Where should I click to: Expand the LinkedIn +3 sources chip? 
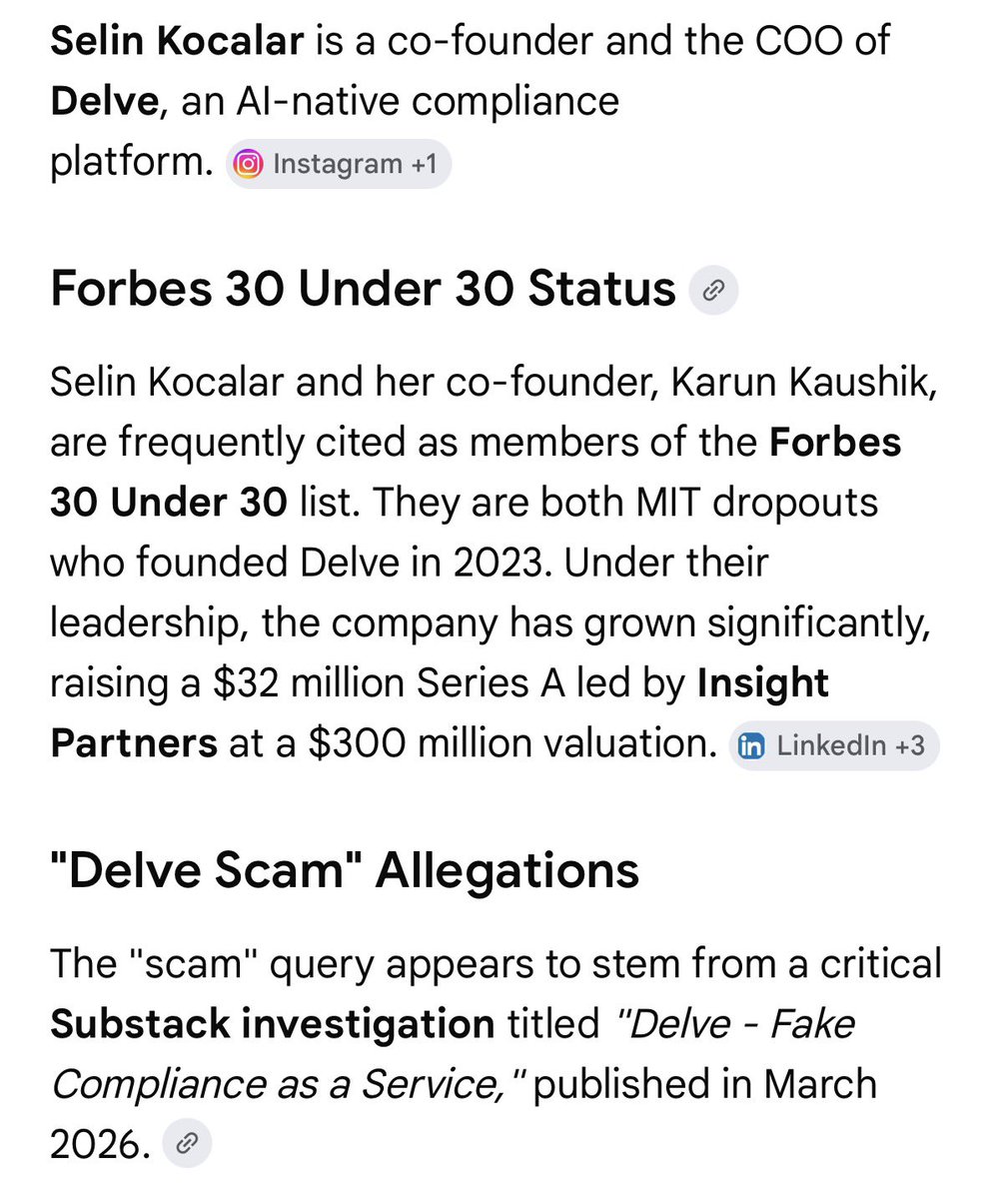pos(834,745)
